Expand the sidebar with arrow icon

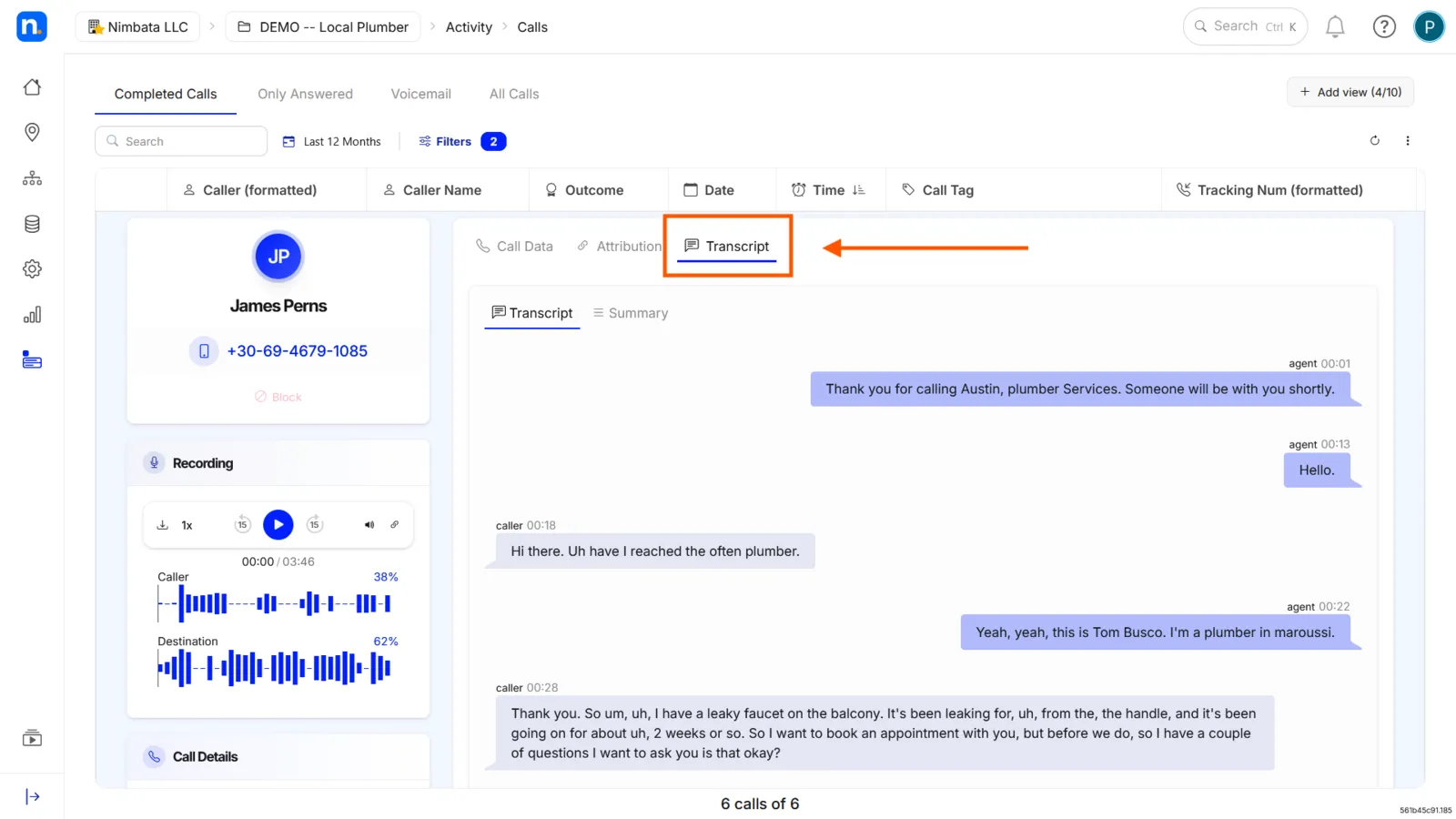coord(32,797)
